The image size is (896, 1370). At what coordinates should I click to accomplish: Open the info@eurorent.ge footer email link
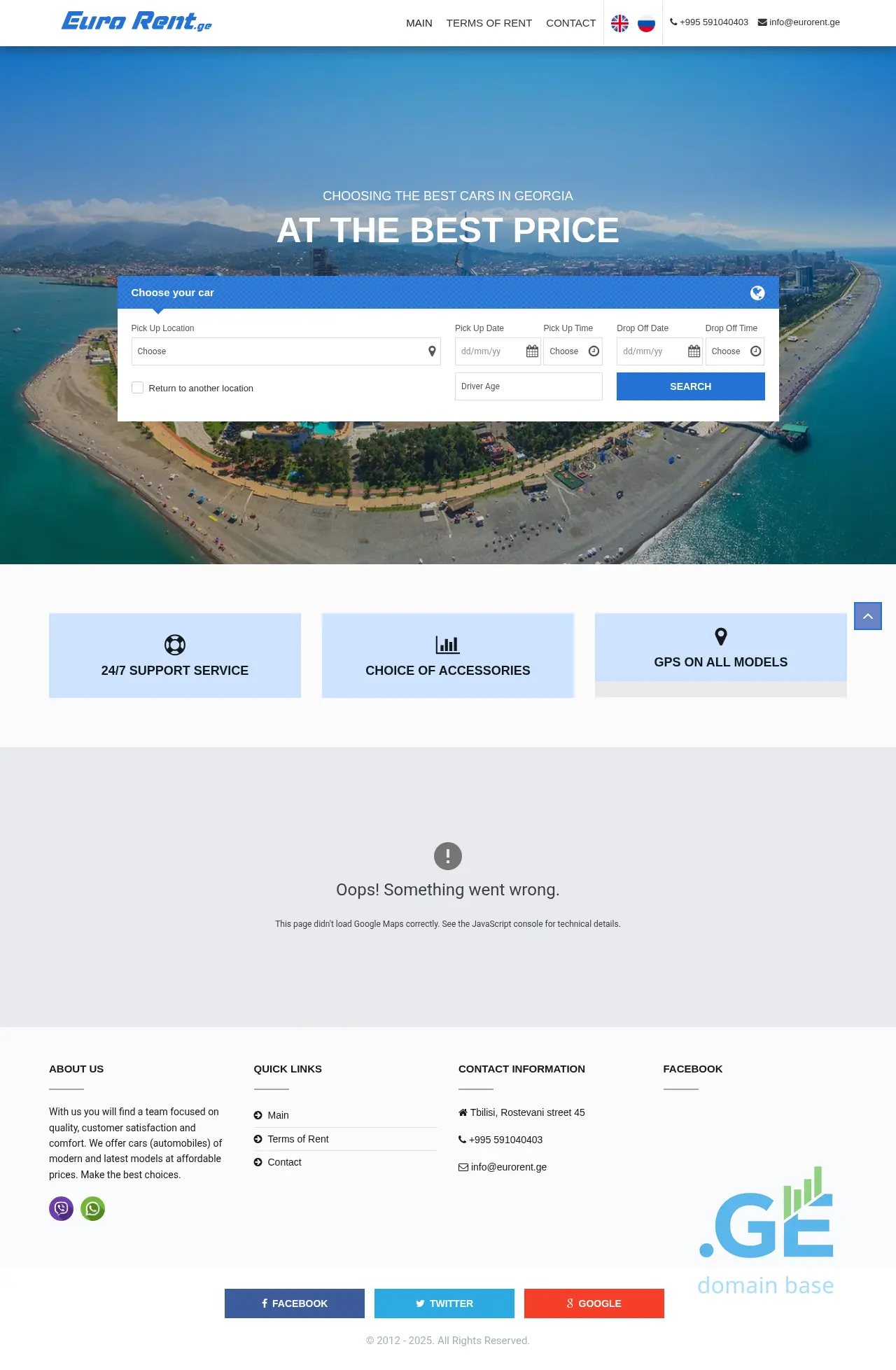click(508, 1167)
